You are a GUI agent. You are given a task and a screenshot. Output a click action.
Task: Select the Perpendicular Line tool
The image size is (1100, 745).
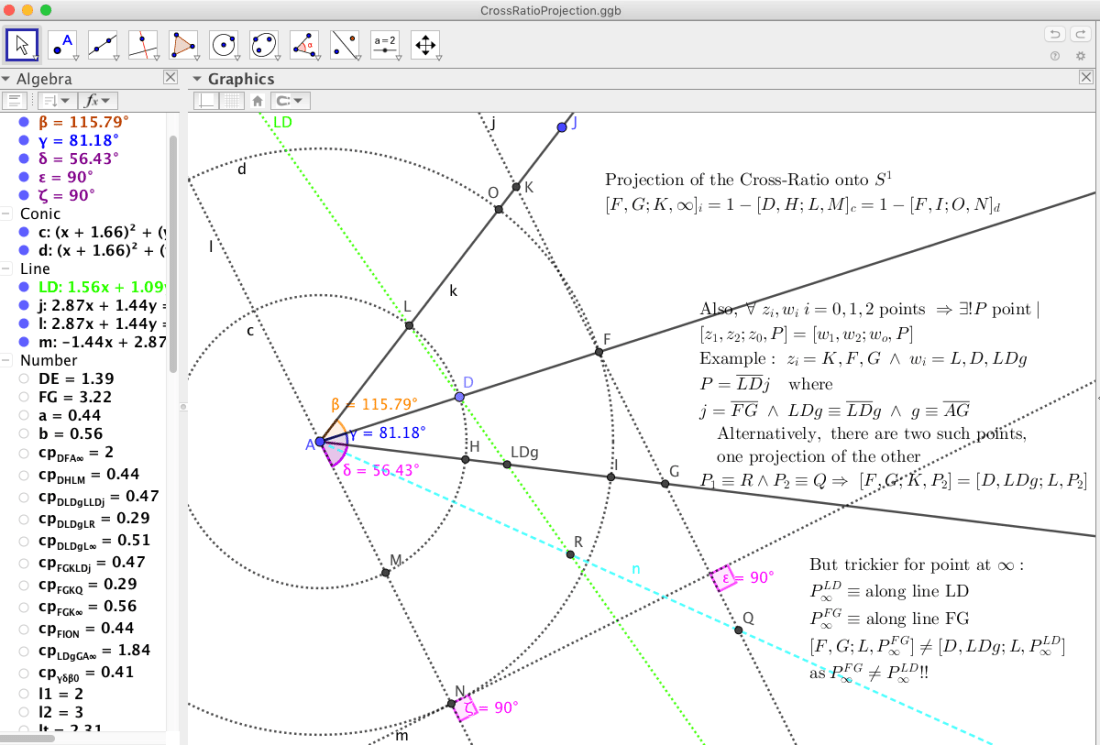(x=143, y=44)
